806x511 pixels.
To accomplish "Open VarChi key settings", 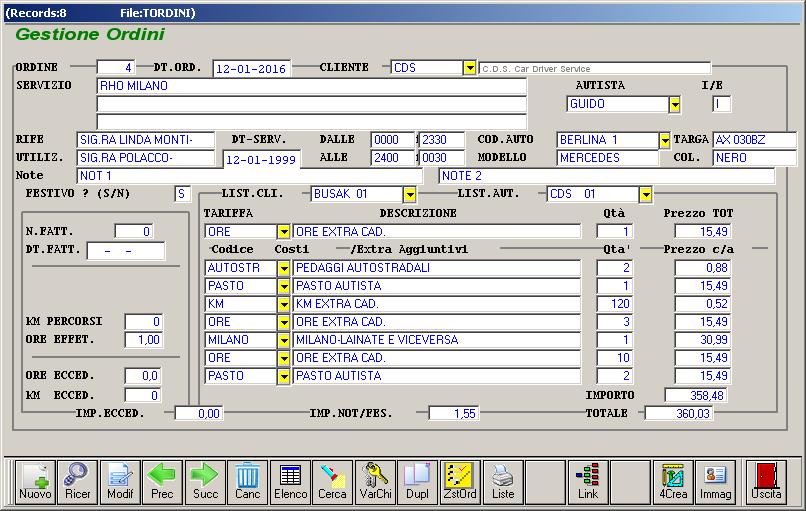I will (x=375, y=481).
